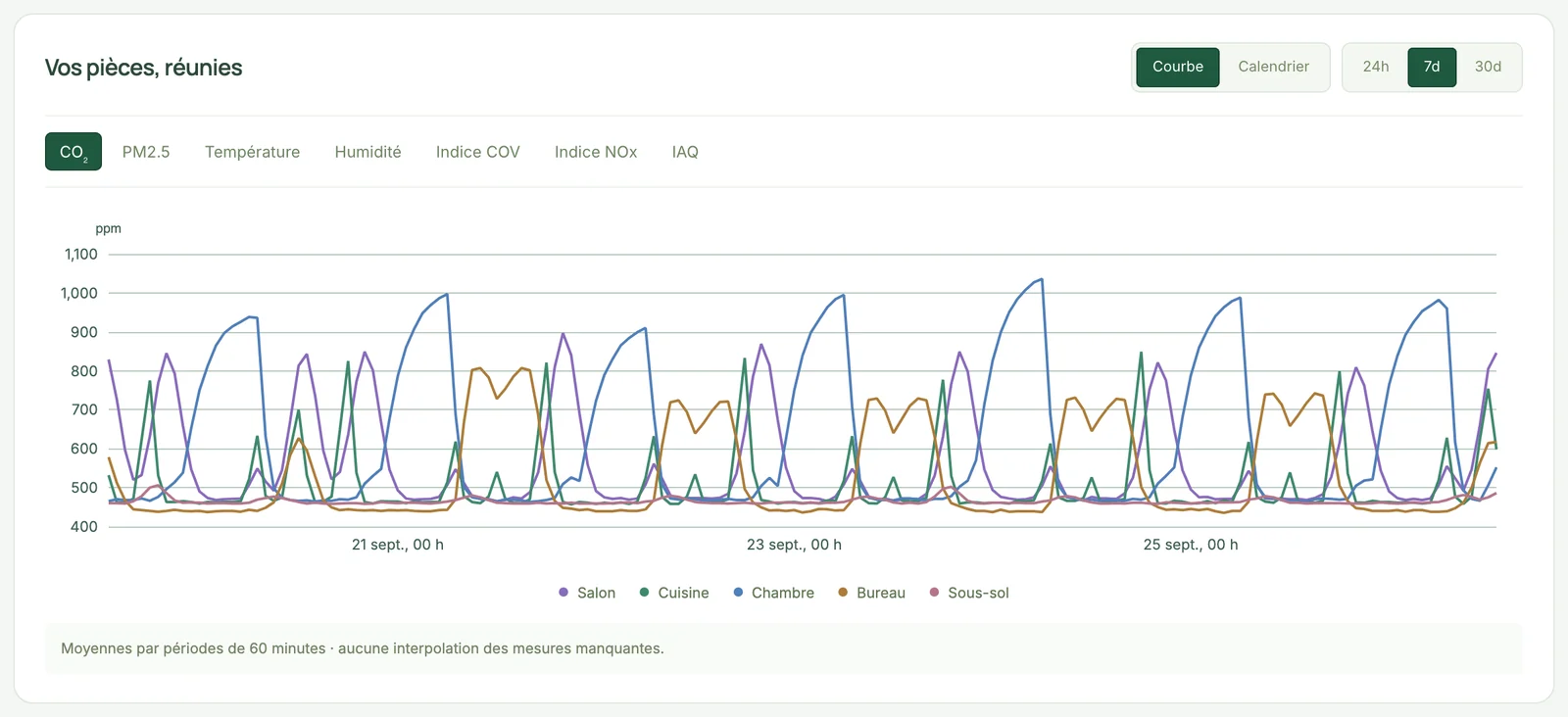
Task: Click the 1,100 y-axis value
Action: click(81, 255)
